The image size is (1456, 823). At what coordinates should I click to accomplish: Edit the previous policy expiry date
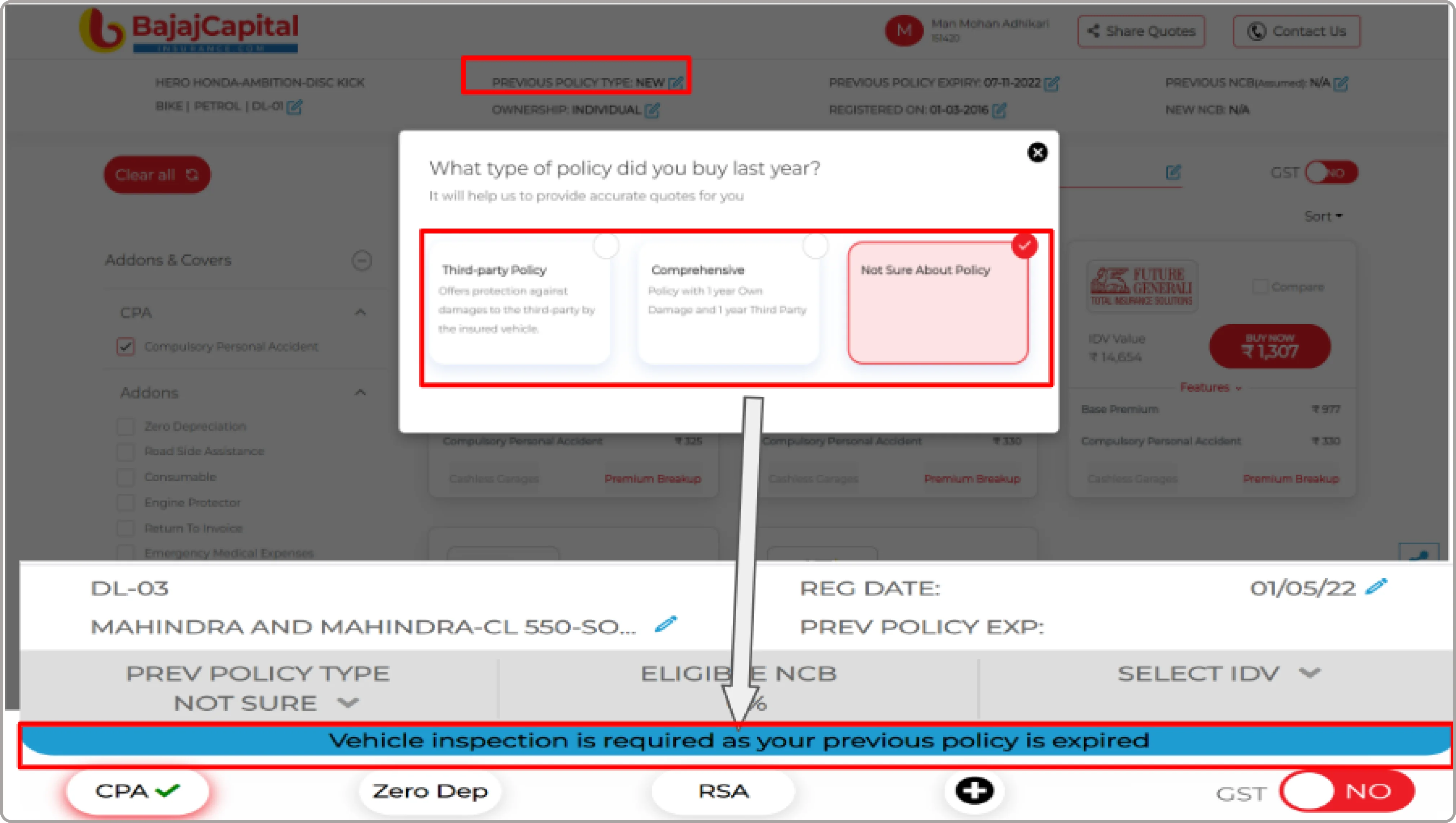(1051, 84)
